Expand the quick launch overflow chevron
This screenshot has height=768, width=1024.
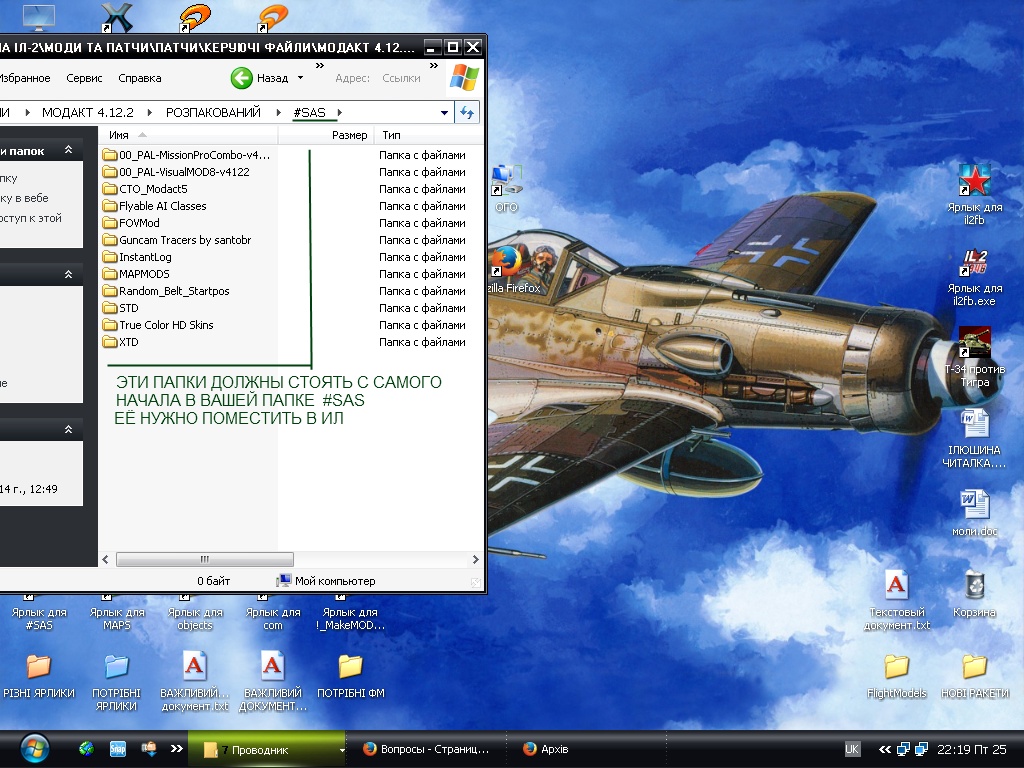176,748
